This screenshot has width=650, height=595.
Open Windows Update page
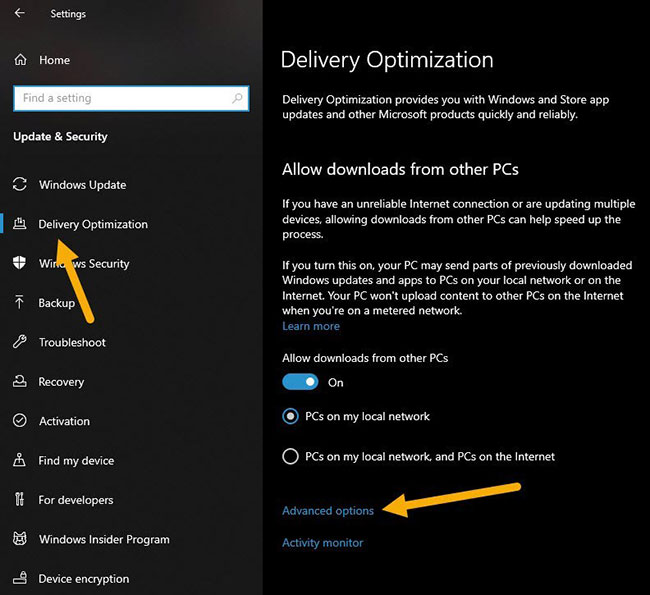[82, 185]
